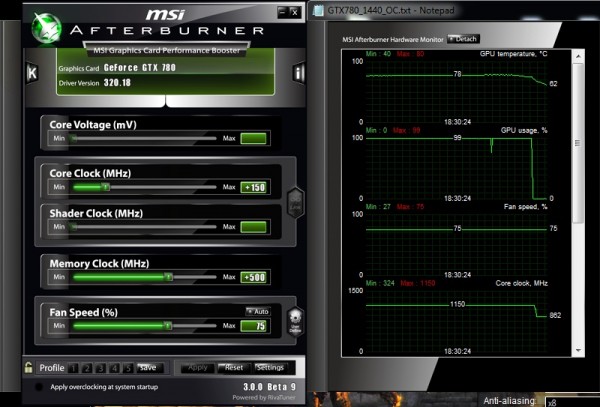Click the monitor scrollbar up arrow
Viewport: 600px width, 407px height.
pyautogui.click(x=578, y=57)
